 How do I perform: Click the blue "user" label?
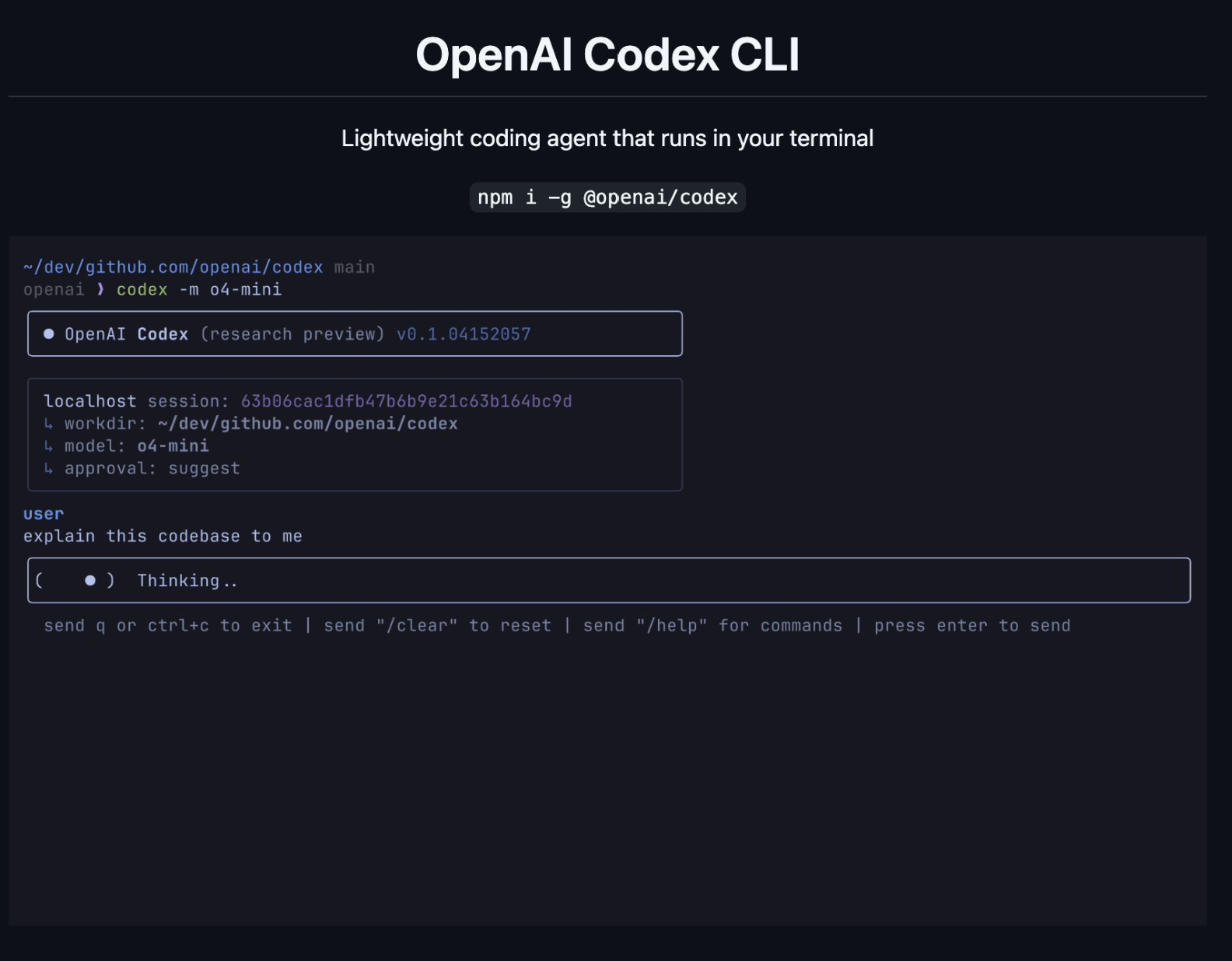point(44,514)
